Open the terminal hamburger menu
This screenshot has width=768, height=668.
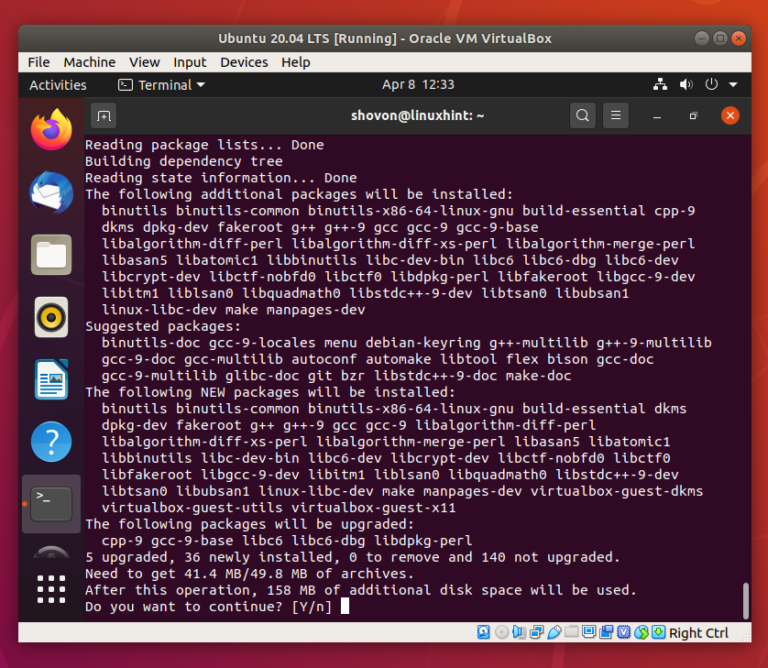tap(616, 116)
